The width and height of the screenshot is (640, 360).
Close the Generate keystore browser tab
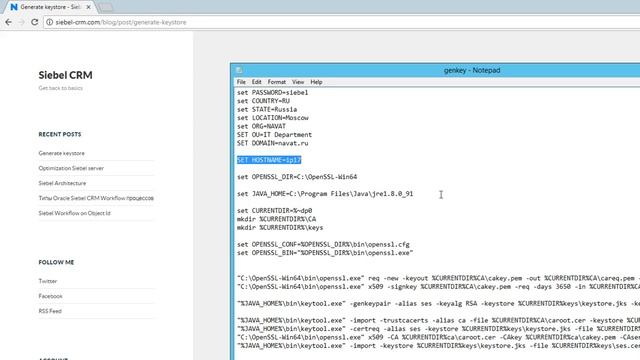tap(89, 7)
